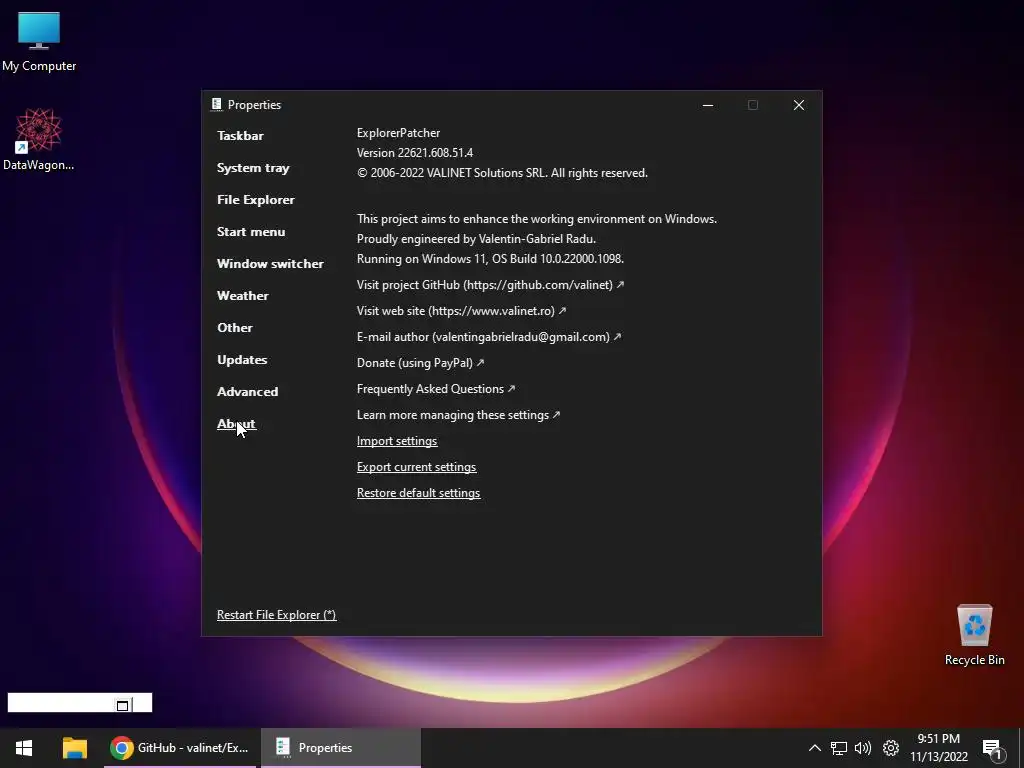The width and height of the screenshot is (1024, 768).
Task: Switch to the Window switcher section
Action: (x=270, y=264)
